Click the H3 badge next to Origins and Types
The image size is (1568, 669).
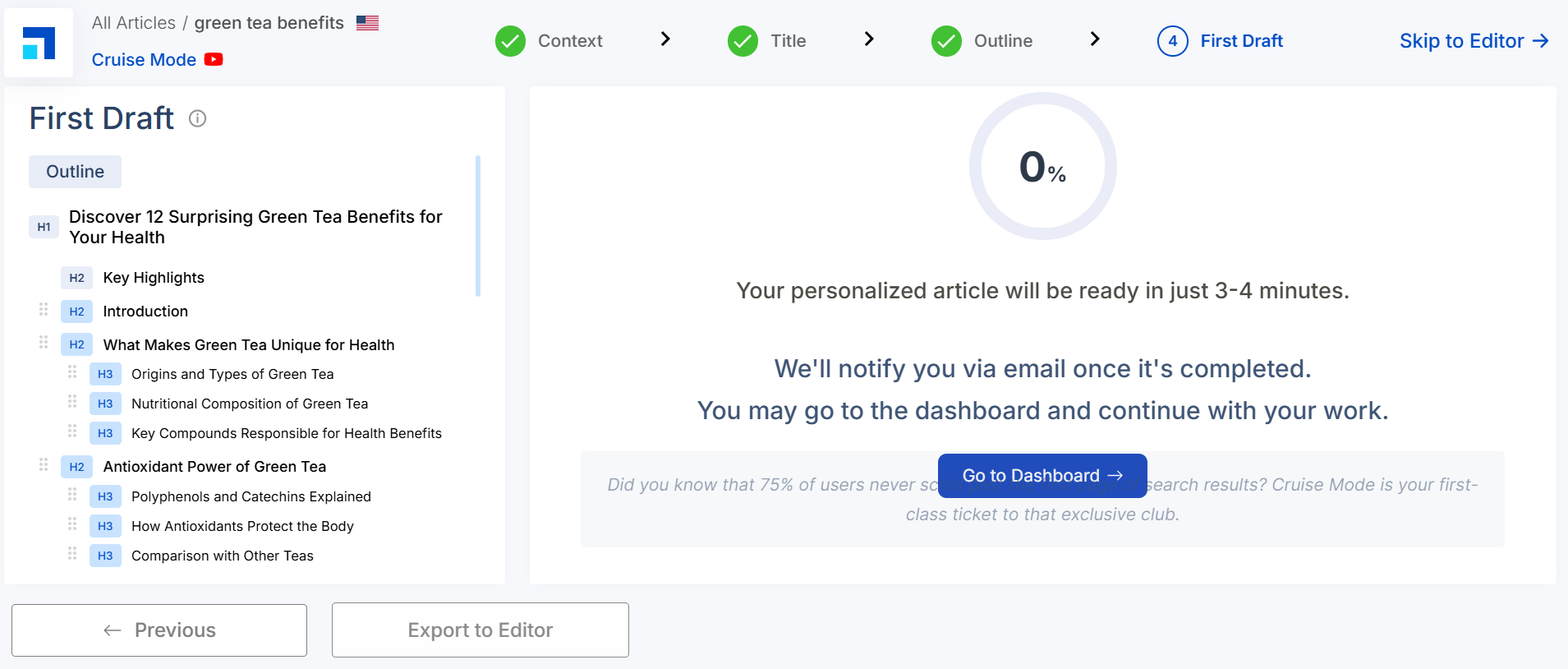point(104,374)
